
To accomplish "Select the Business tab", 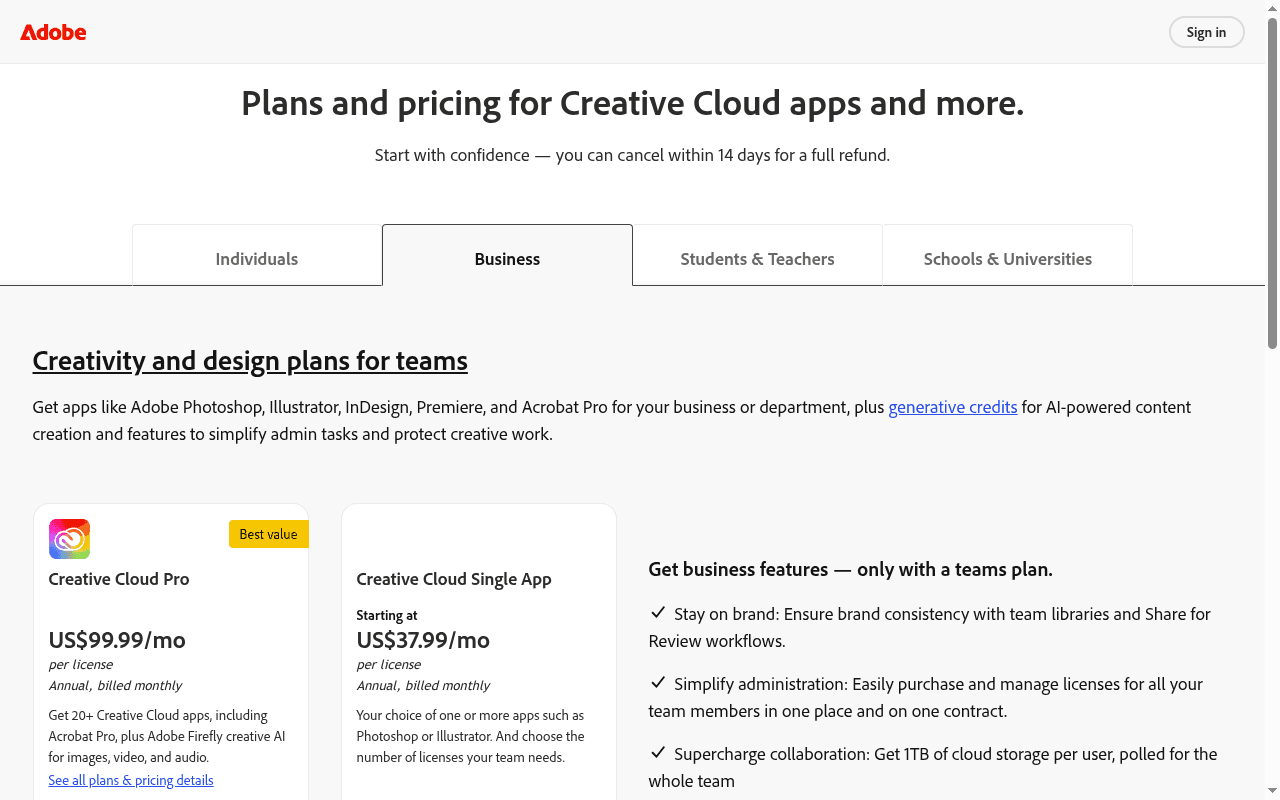I will 507,256.
